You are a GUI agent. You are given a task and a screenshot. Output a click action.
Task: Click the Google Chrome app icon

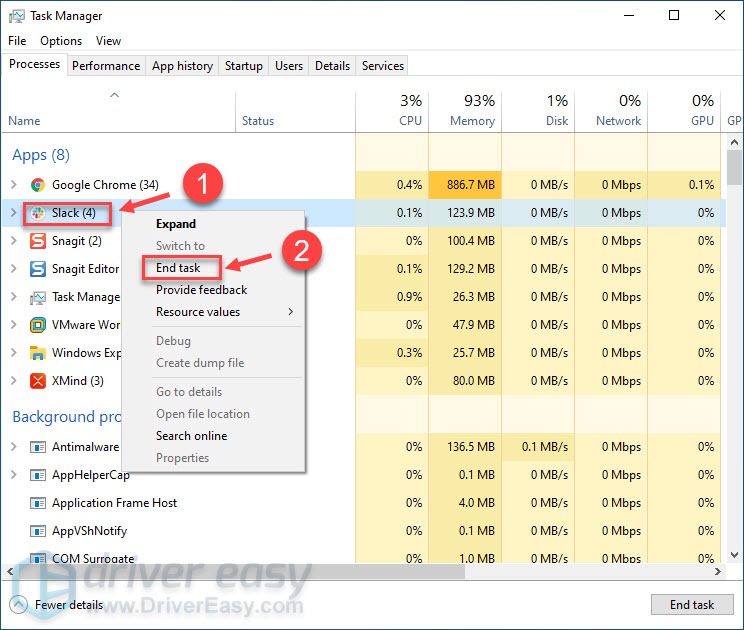pyautogui.click(x=37, y=185)
